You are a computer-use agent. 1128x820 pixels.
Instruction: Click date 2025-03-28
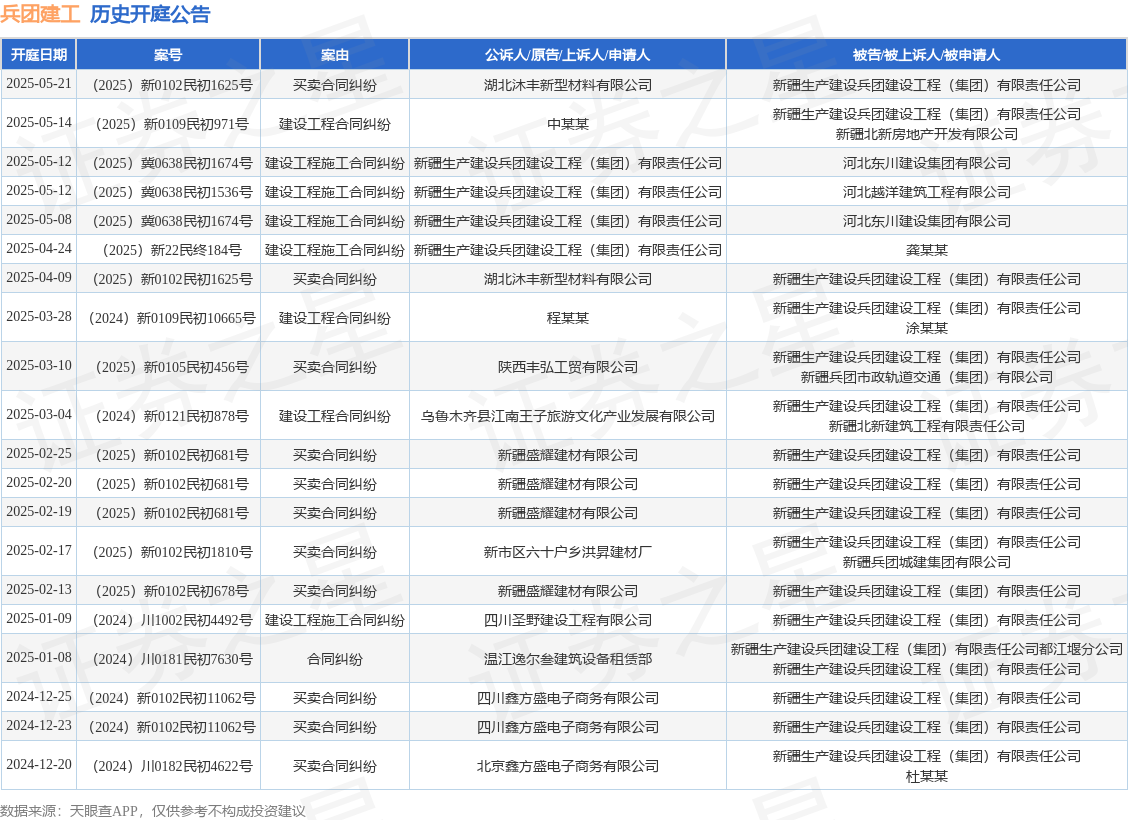[x=39, y=316]
